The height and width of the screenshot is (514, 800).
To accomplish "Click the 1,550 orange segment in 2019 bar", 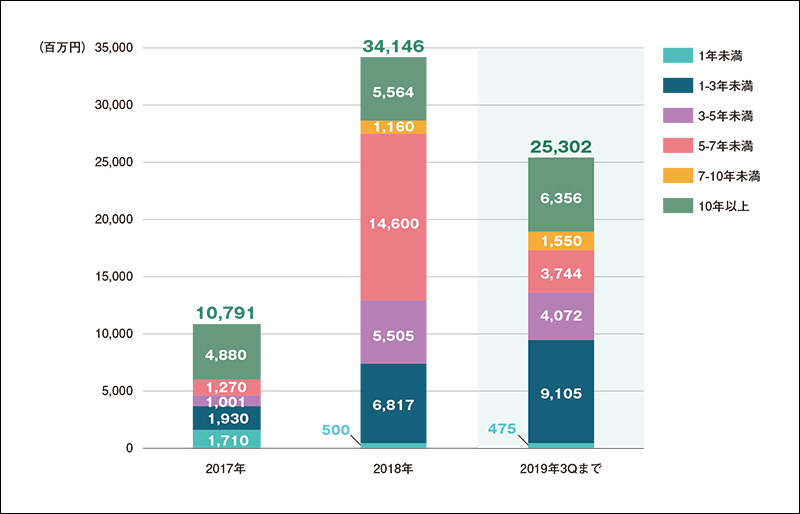I will point(561,241).
